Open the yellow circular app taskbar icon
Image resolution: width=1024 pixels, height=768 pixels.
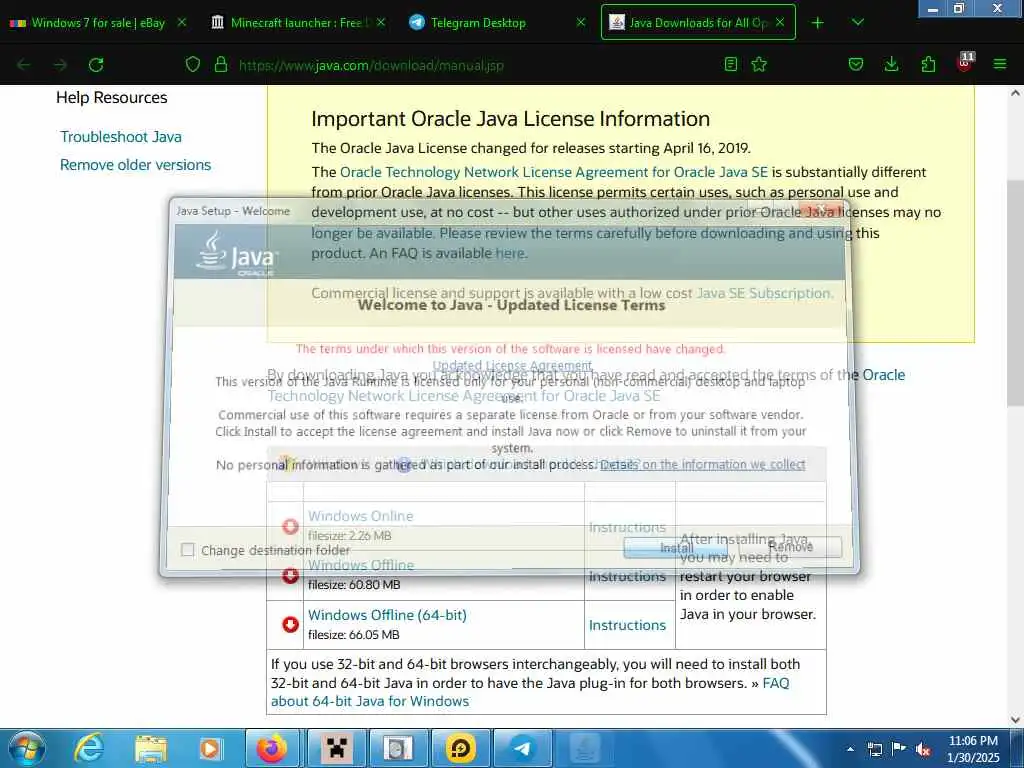point(460,748)
